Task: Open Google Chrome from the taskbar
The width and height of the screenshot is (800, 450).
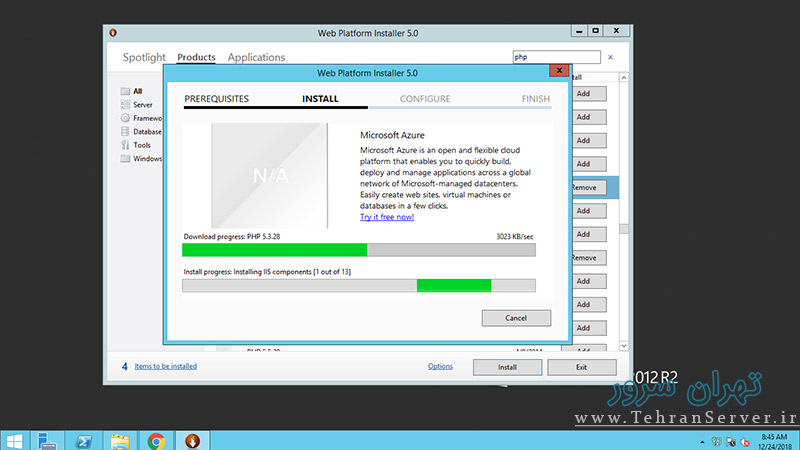Action: pyautogui.click(x=156, y=440)
